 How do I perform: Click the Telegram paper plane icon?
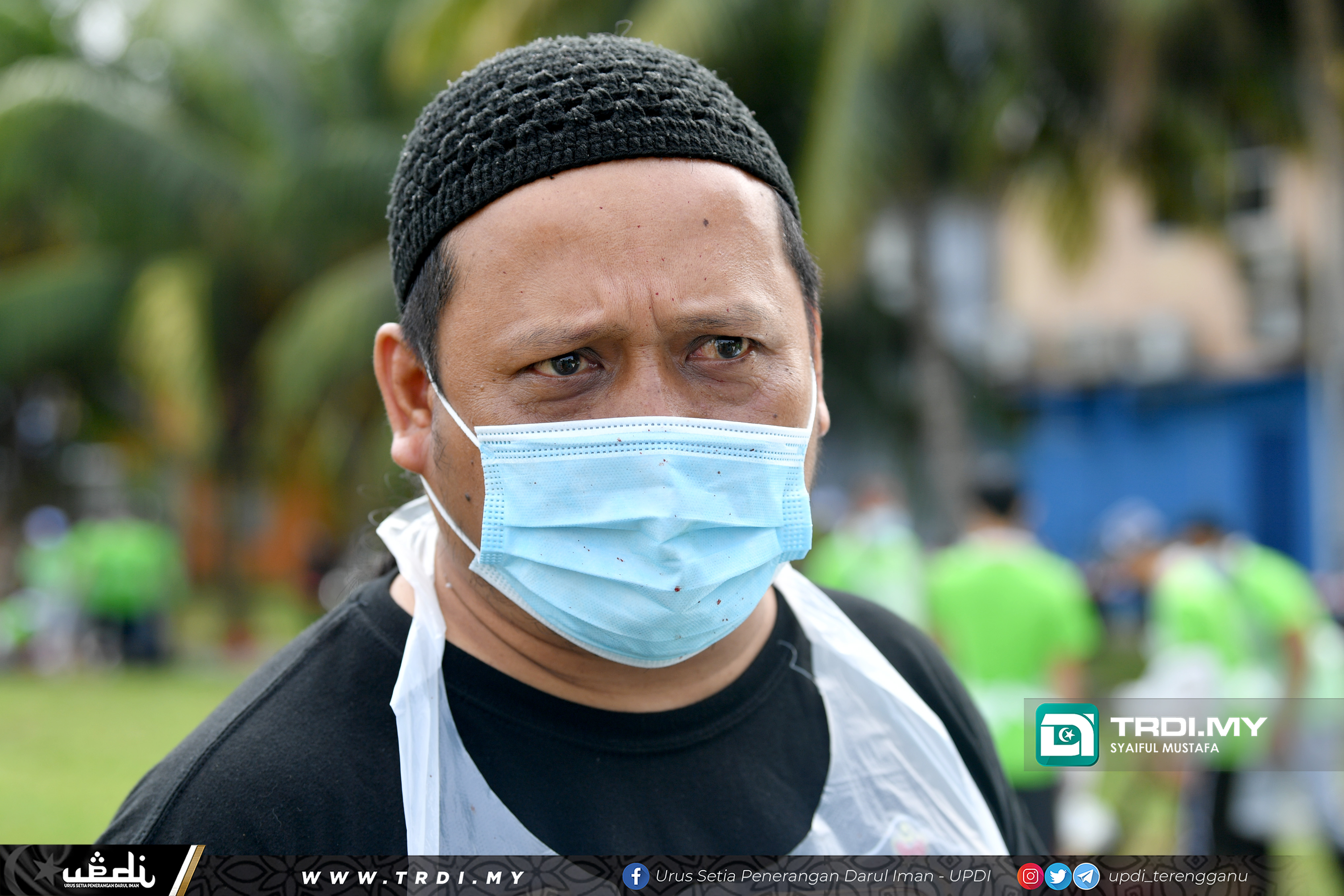1086,876
